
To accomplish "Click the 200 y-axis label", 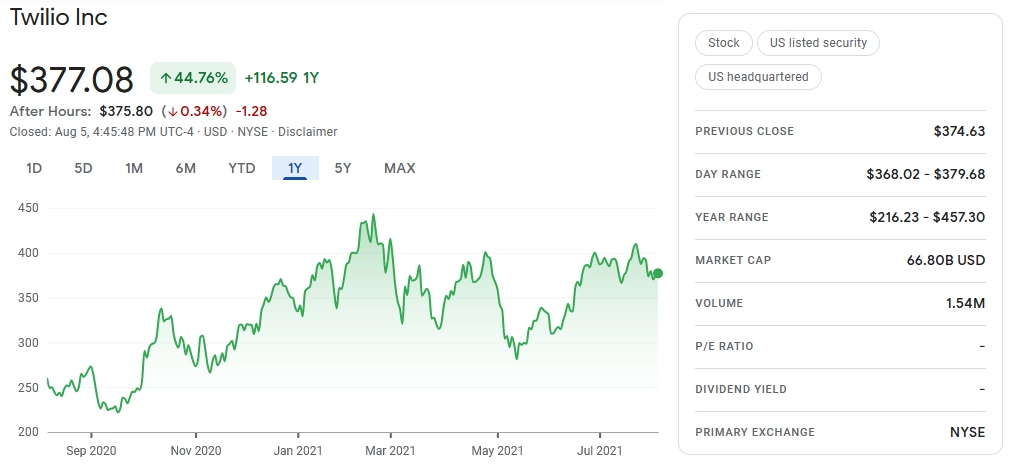I will point(28,432).
